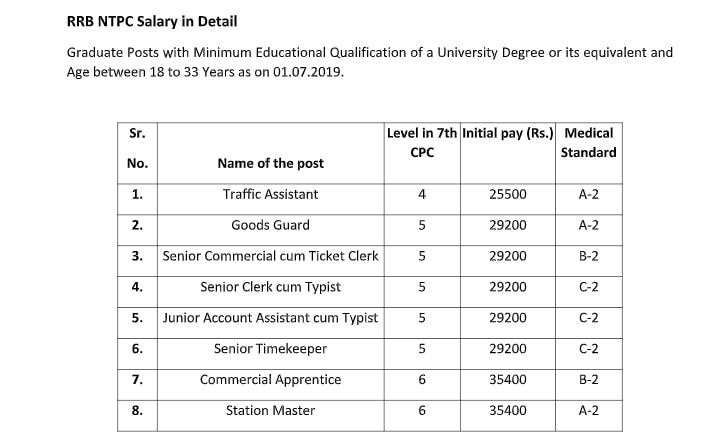Select the 'Traffic Assistant' post cell
This screenshot has width=713, height=446.
pyautogui.click(x=270, y=194)
